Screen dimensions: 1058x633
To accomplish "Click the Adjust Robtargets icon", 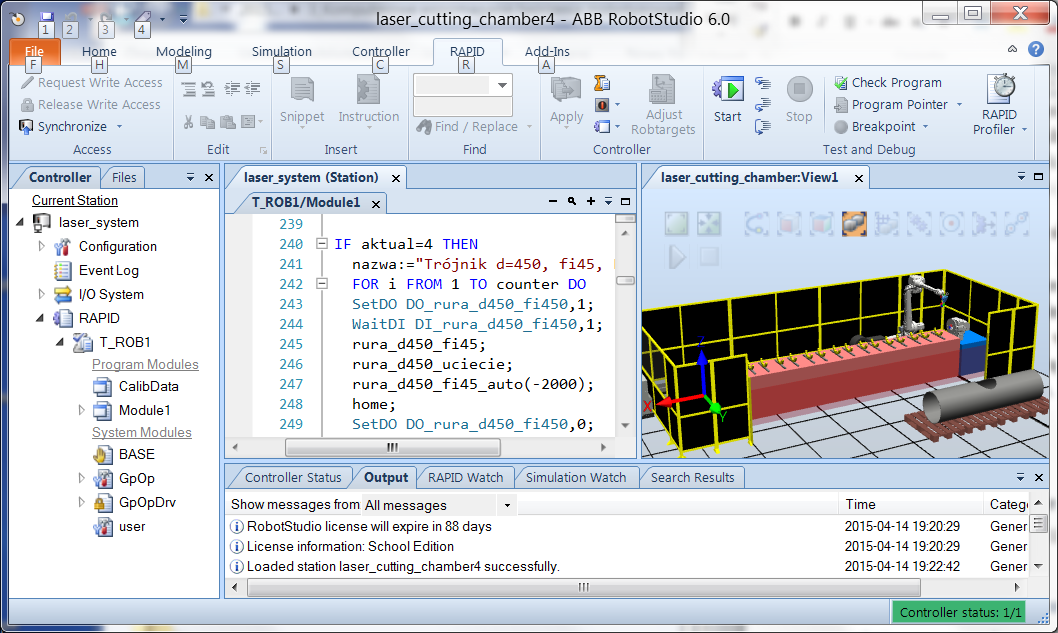I will pos(662,90).
